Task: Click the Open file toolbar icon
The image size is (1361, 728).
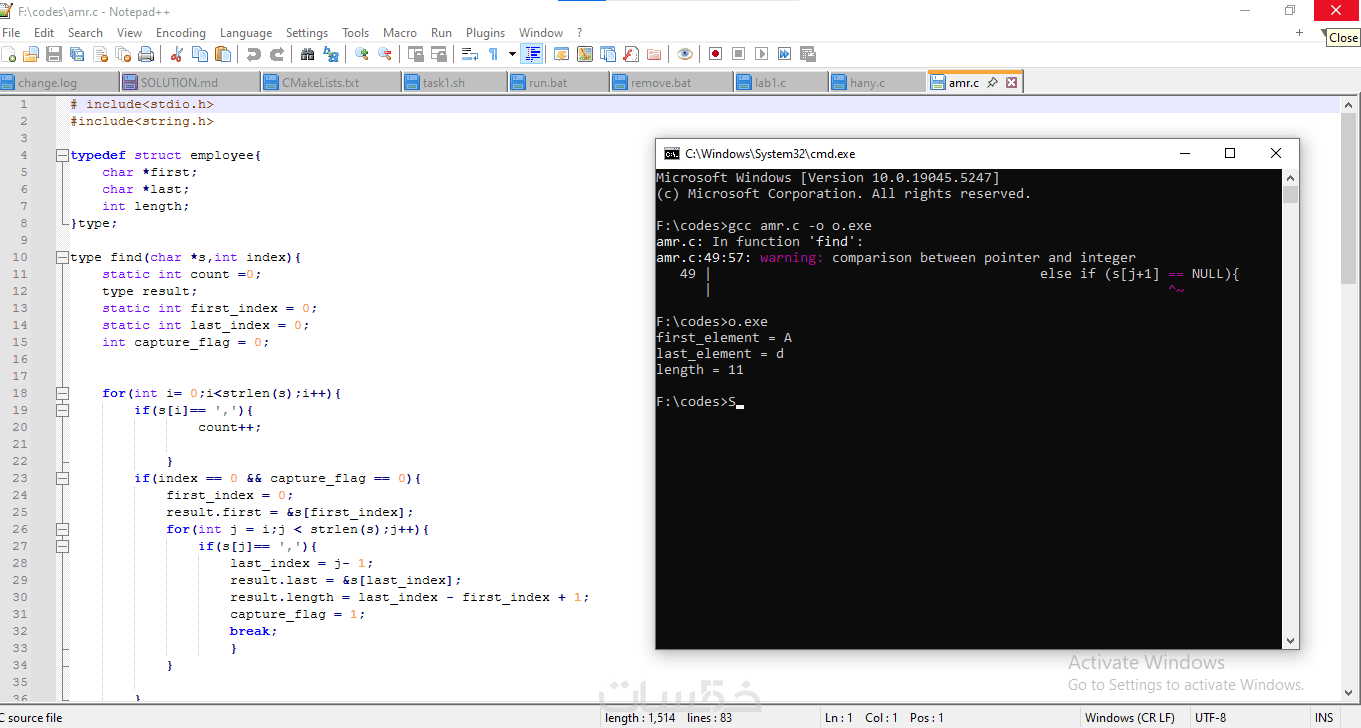Action: (31, 54)
